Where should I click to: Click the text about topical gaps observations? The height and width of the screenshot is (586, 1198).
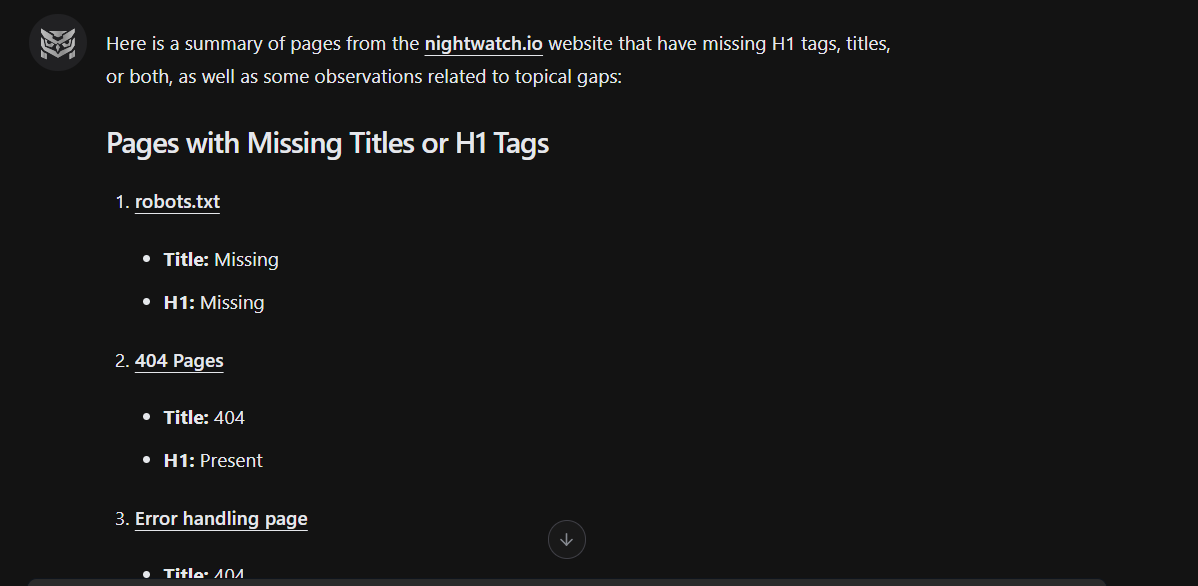point(400,76)
